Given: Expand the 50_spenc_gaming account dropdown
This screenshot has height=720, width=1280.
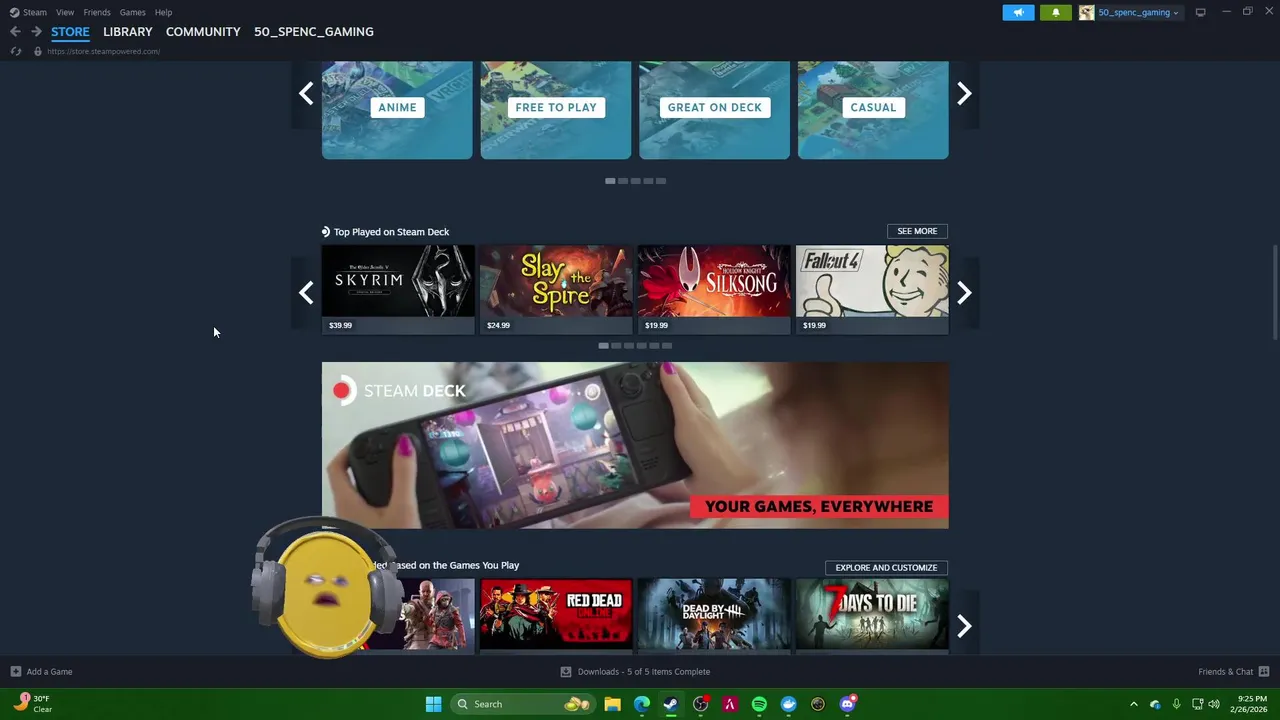Looking at the screenshot, I should coord(1138,12).
